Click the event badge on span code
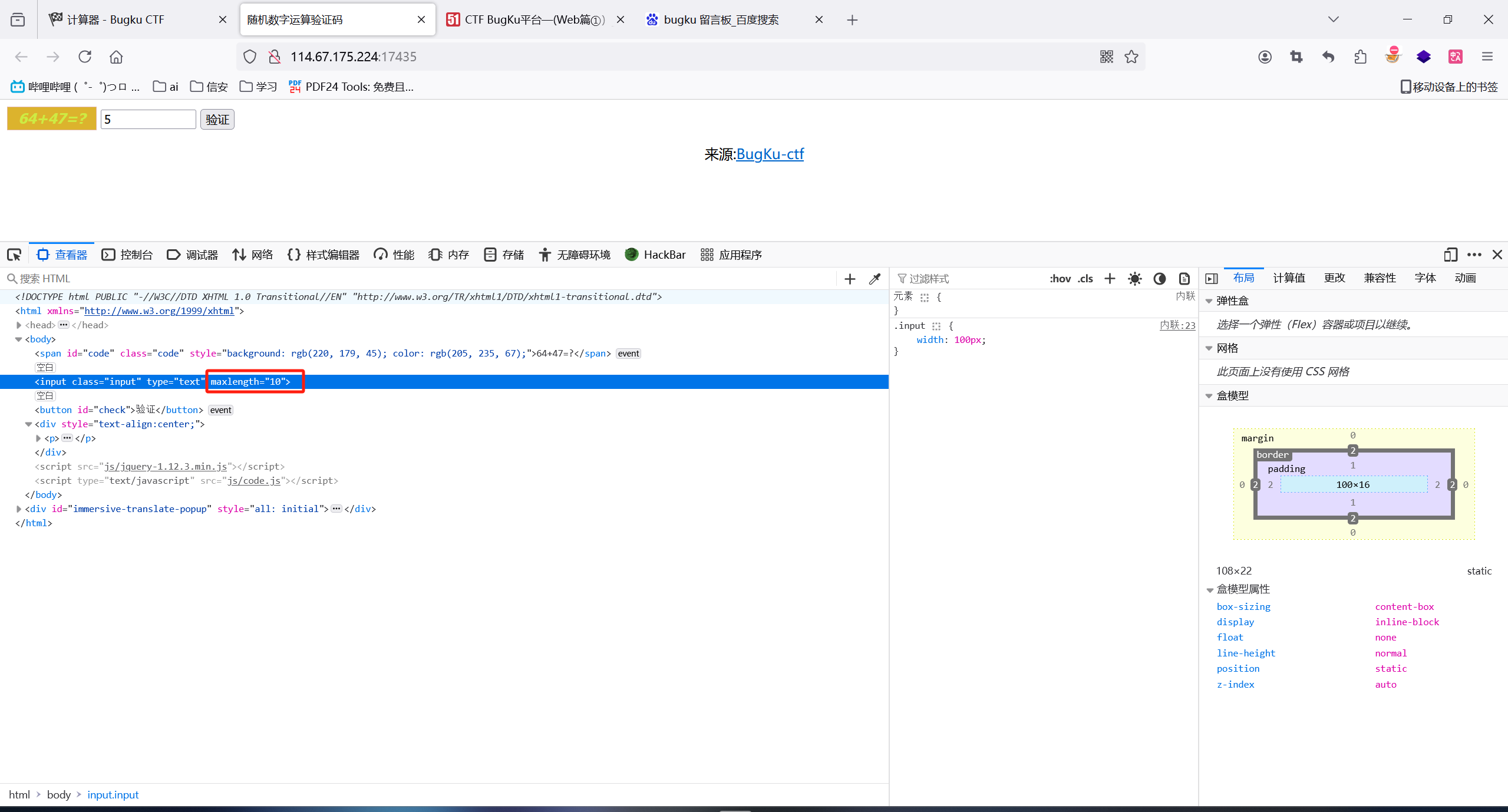Image resolution: width=1508 pixels, height=812 pixels. 628,354
